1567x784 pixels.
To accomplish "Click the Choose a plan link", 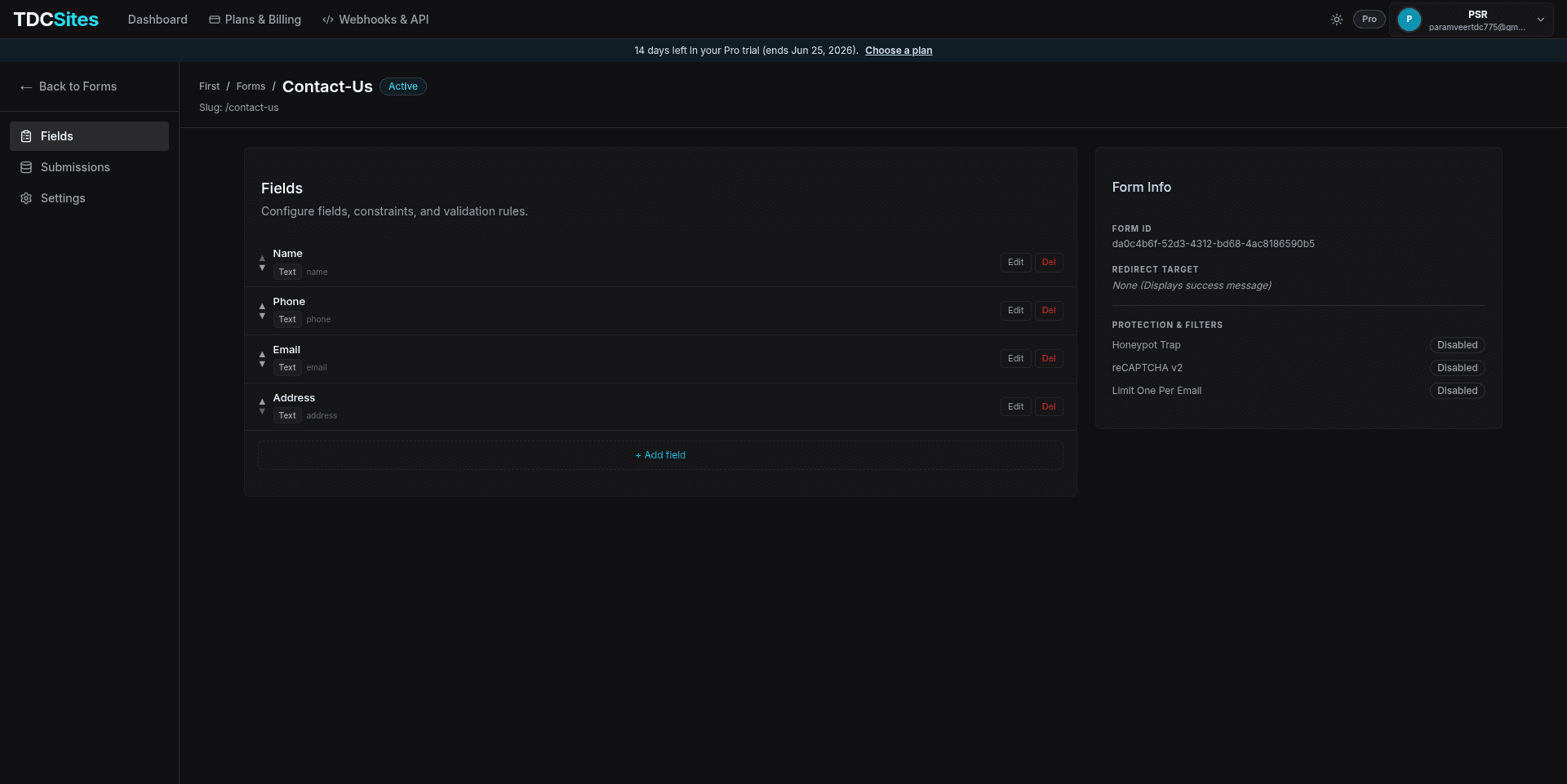I will click(x=899, y=51).
